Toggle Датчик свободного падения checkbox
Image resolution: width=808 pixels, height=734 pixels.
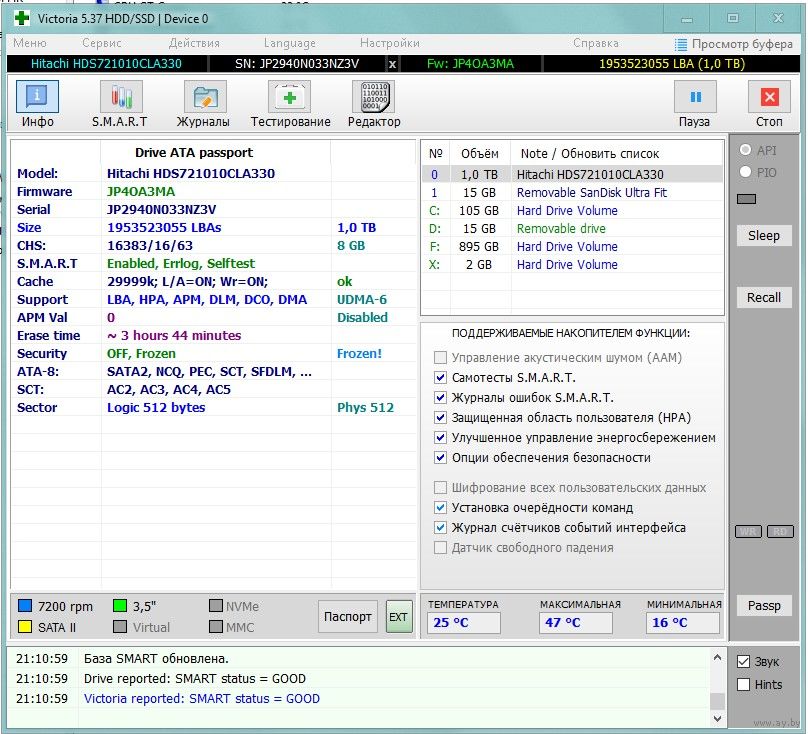coord(440,547)
